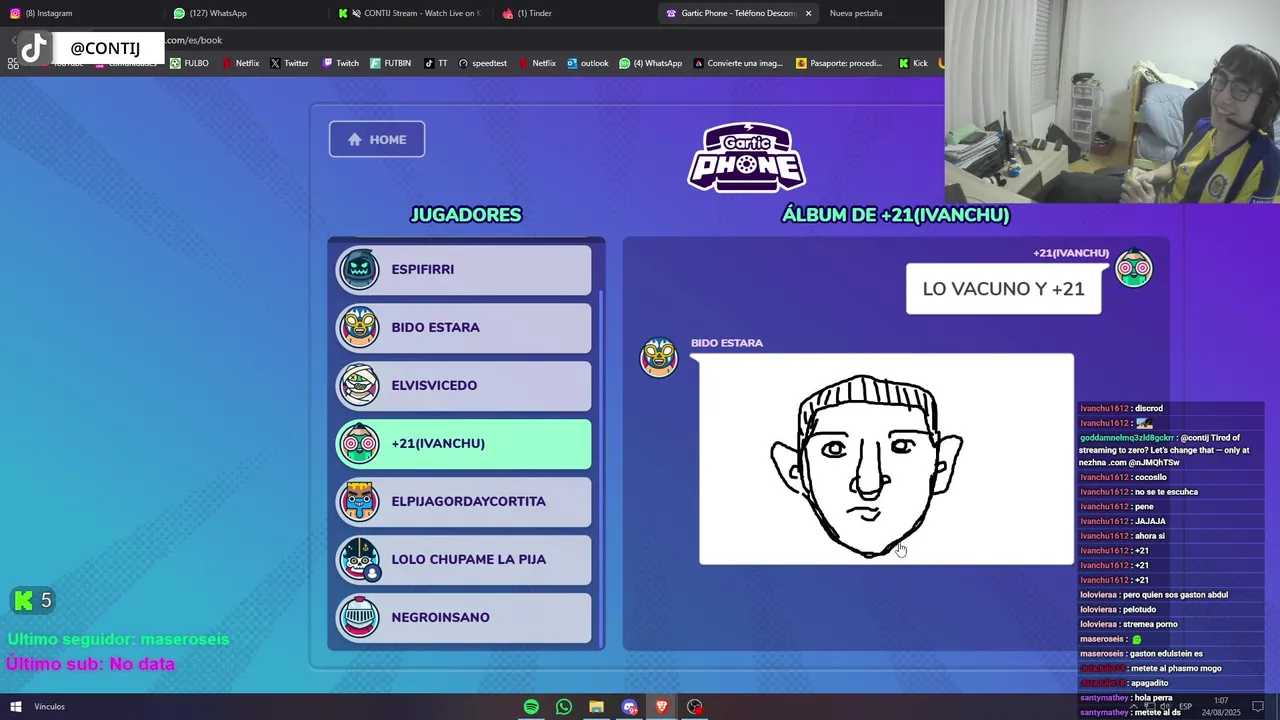This screenshot has height=720, width=1280.
Task: Open Discord from the taskbar
Action: (x=629, y=707)
